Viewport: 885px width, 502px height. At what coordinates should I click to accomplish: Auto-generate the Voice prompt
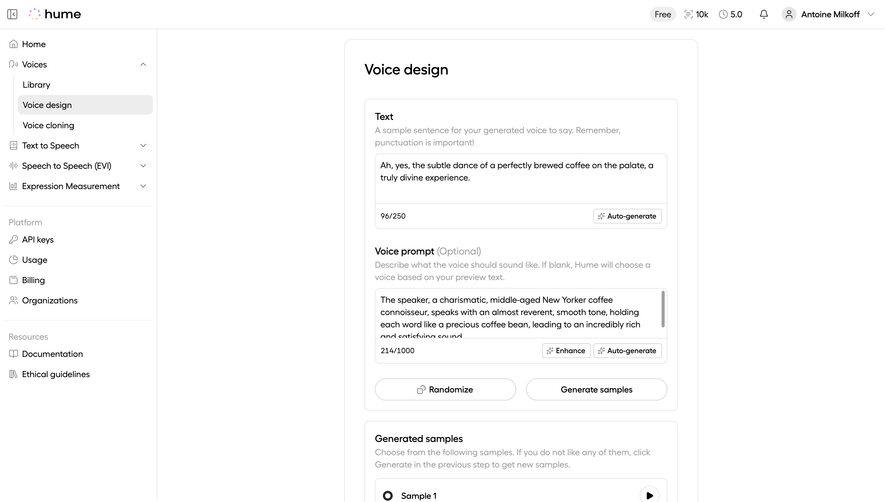tap(627, 351)
